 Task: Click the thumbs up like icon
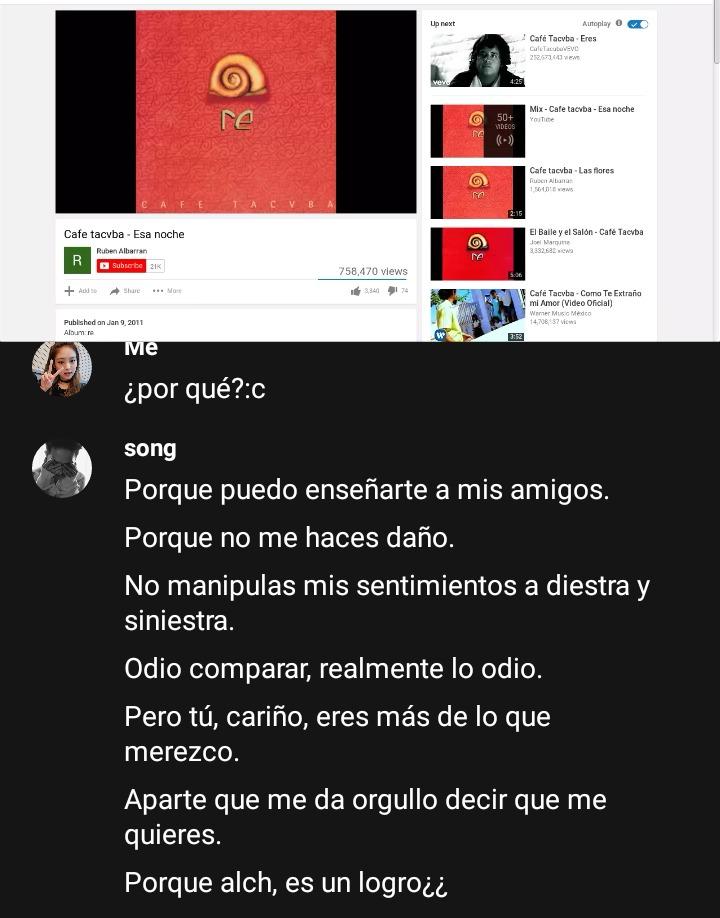click(x=355, y=290)
